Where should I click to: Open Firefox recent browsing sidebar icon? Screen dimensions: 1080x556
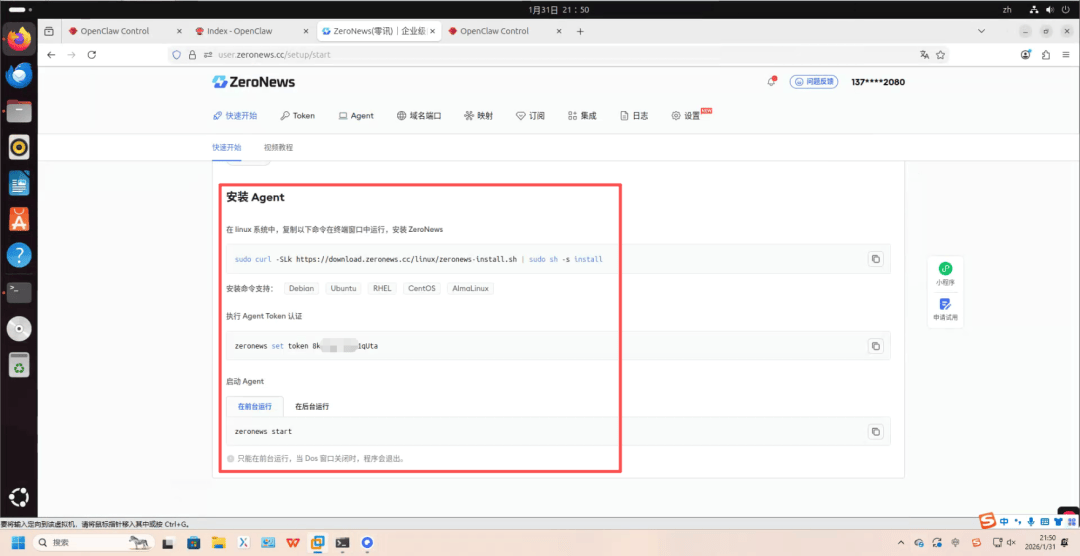(49, 31)
